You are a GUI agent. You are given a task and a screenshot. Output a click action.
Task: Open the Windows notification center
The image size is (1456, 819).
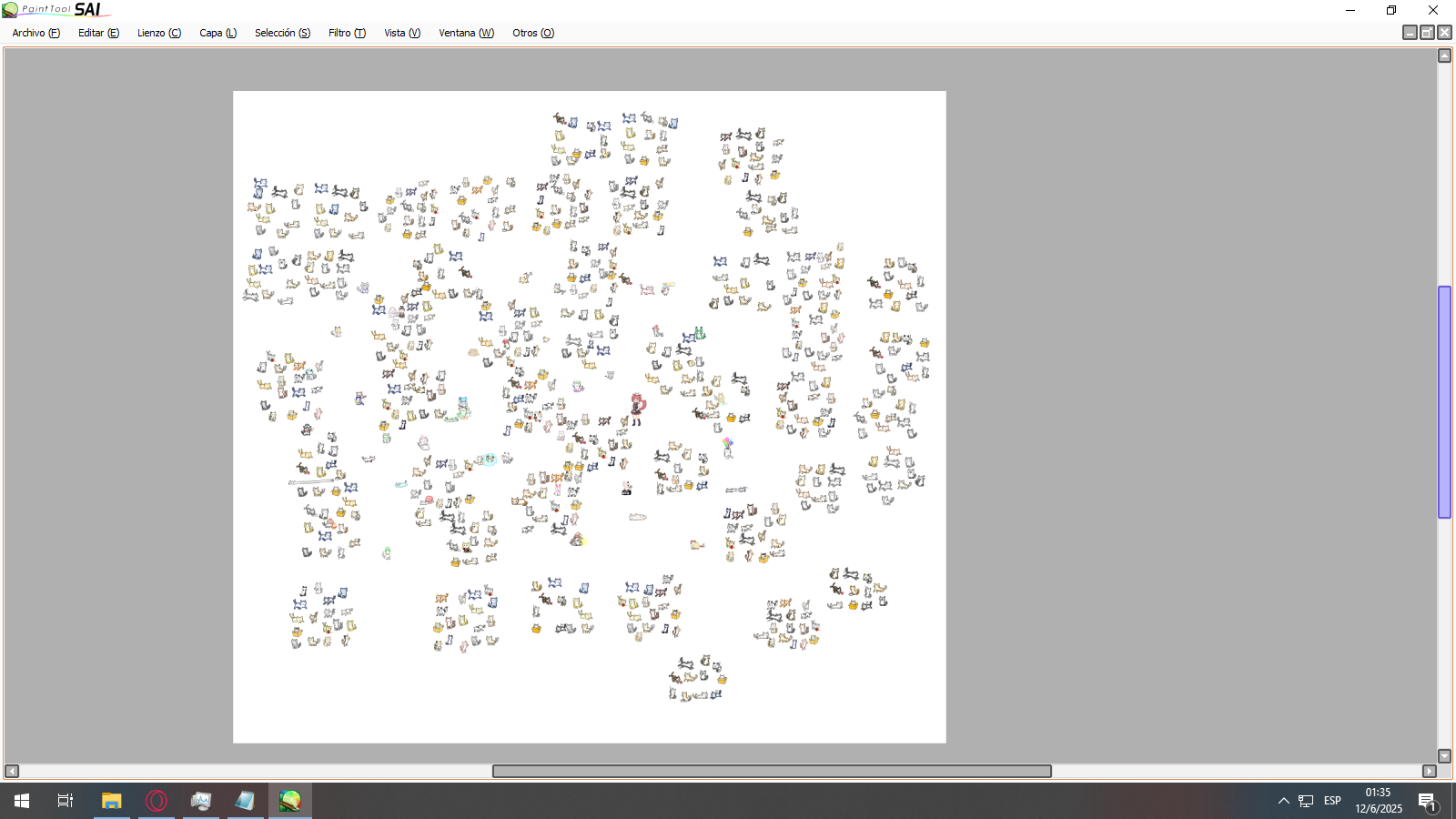[x=1427, y=801]
